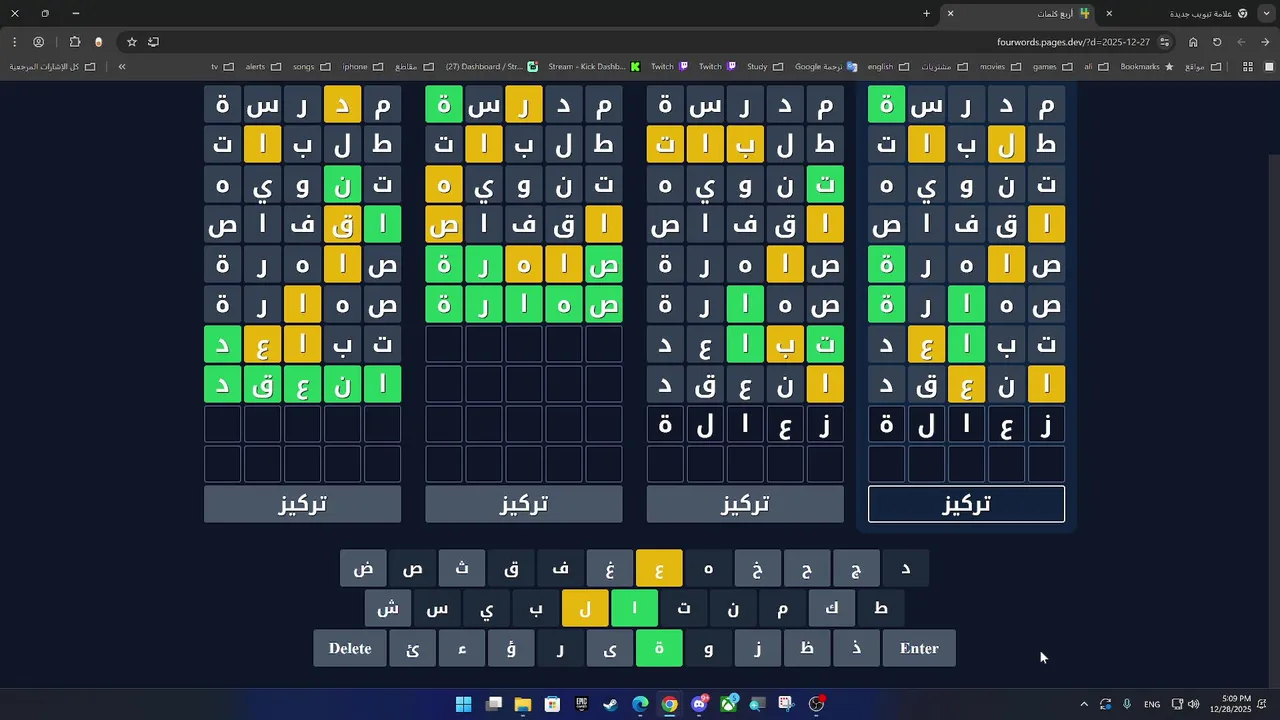1280x720 pixels.
Task: Click the outlined تركيز focus button
Action: pyautogui.click(x=966, y=504)
